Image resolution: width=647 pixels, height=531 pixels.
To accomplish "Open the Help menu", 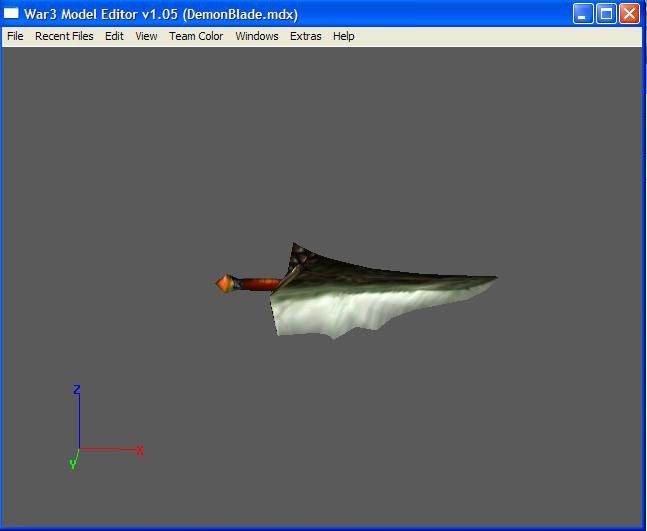I will click(x=343, y=36).
